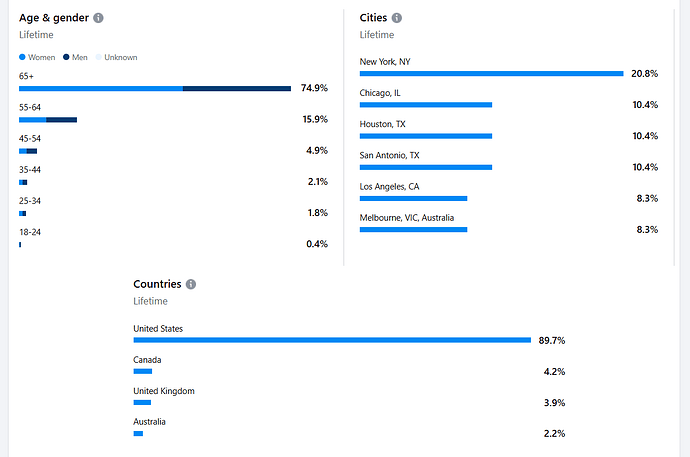Image resolution: width=690 pixels, height=457 pixels.
Task: Click the Age & gender info icon
Action: point(98,18)
